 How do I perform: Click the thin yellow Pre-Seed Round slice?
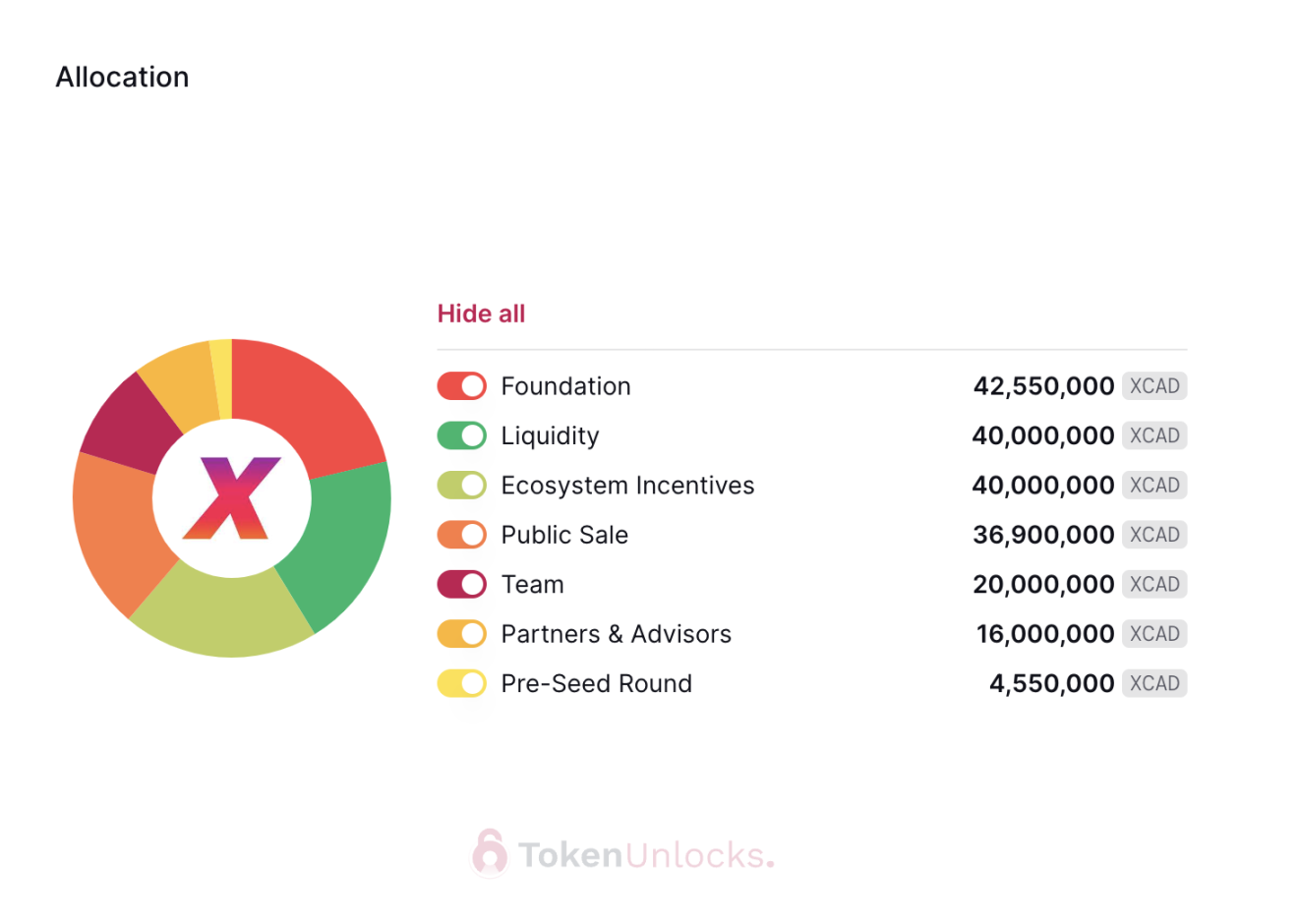[222, 378]
